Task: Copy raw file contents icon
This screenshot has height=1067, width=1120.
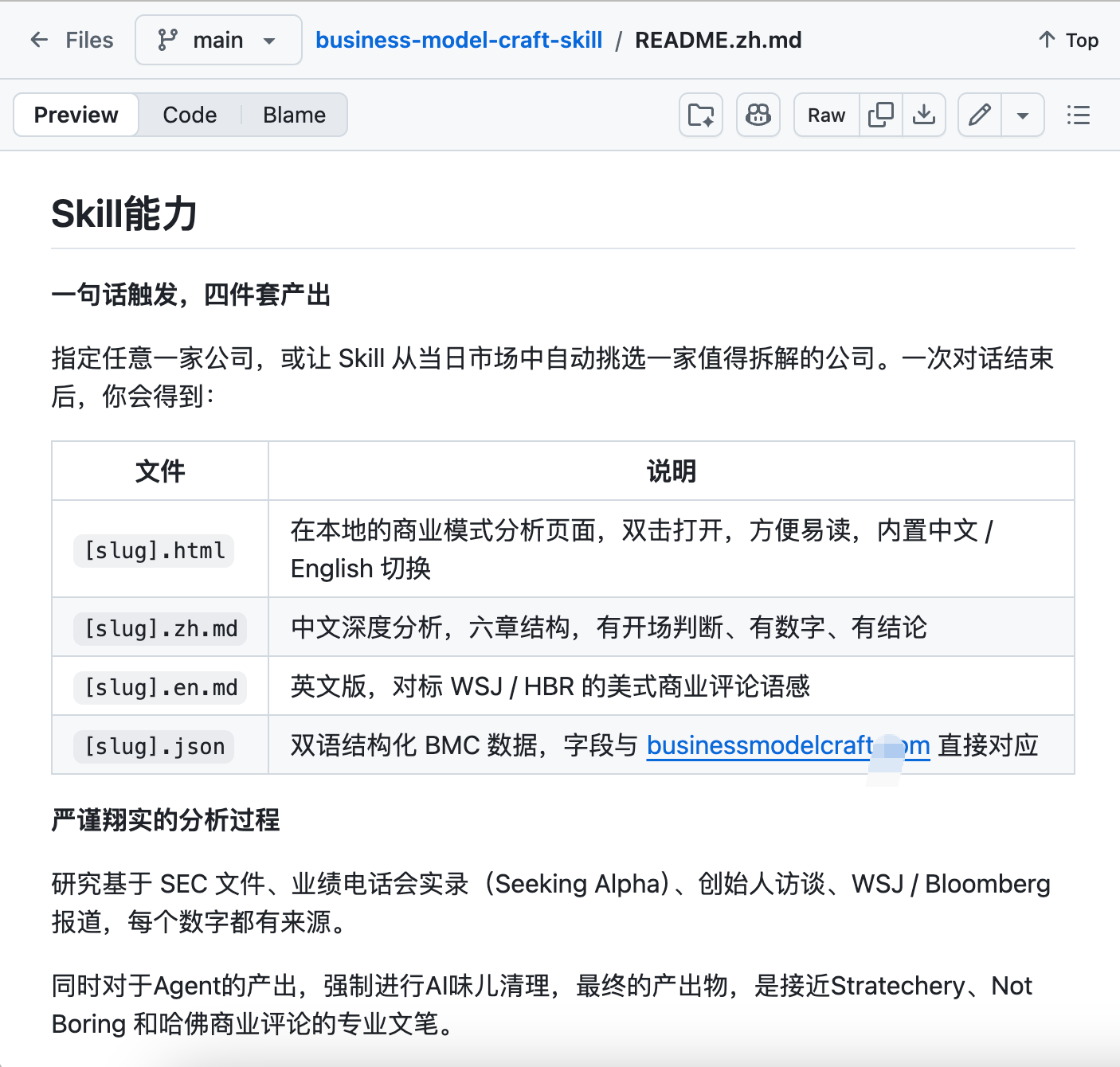Action: [880, 115]
